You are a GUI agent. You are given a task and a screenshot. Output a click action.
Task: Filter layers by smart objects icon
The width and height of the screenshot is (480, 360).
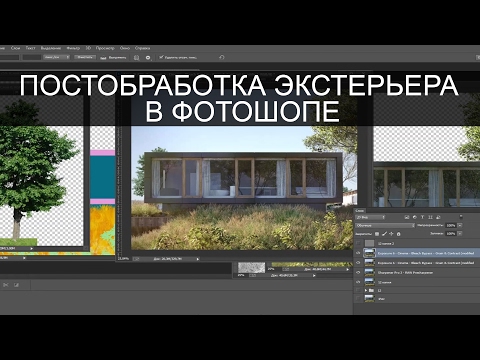438,217
